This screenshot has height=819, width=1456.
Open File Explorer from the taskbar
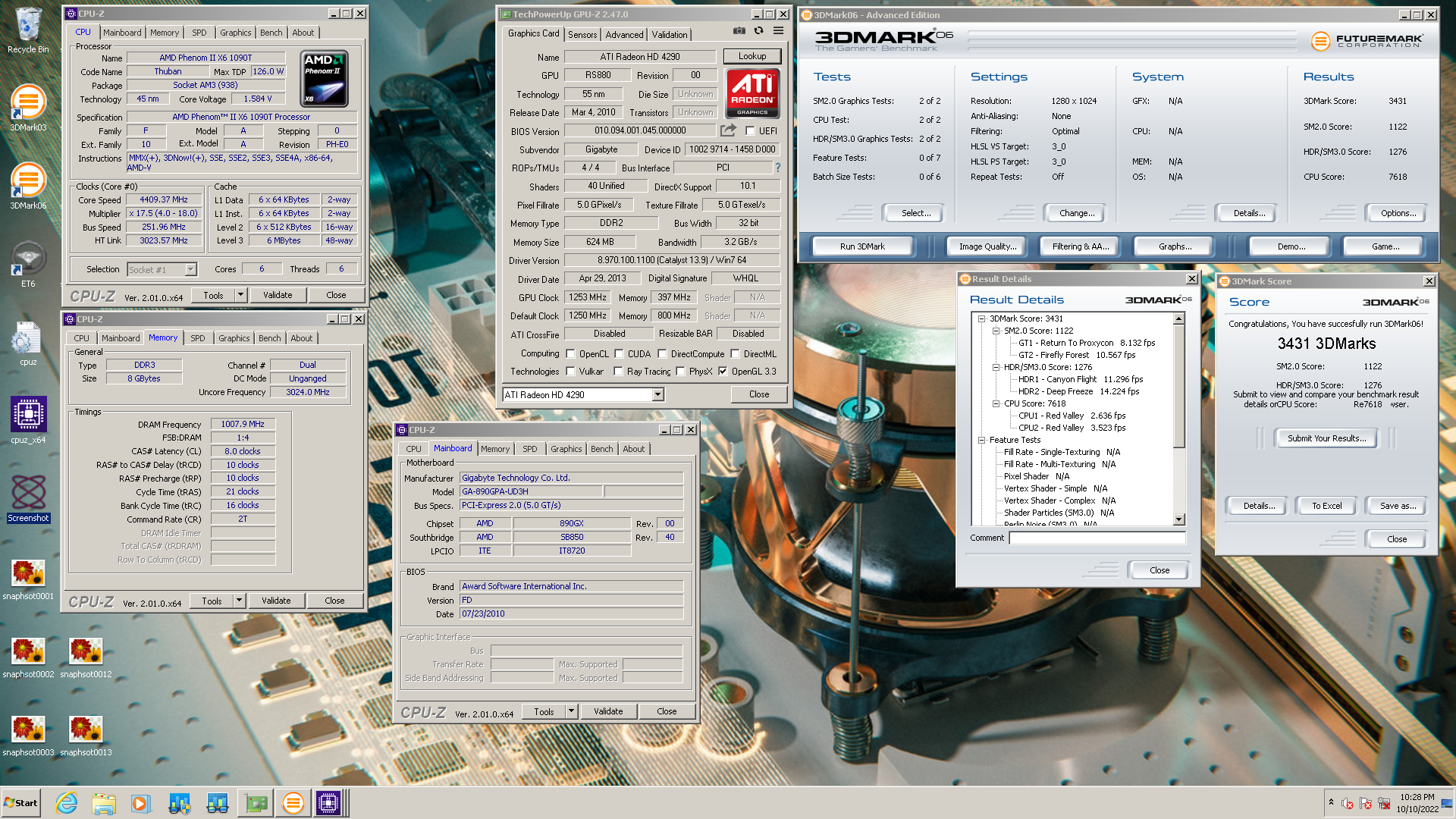coord(104,803)
